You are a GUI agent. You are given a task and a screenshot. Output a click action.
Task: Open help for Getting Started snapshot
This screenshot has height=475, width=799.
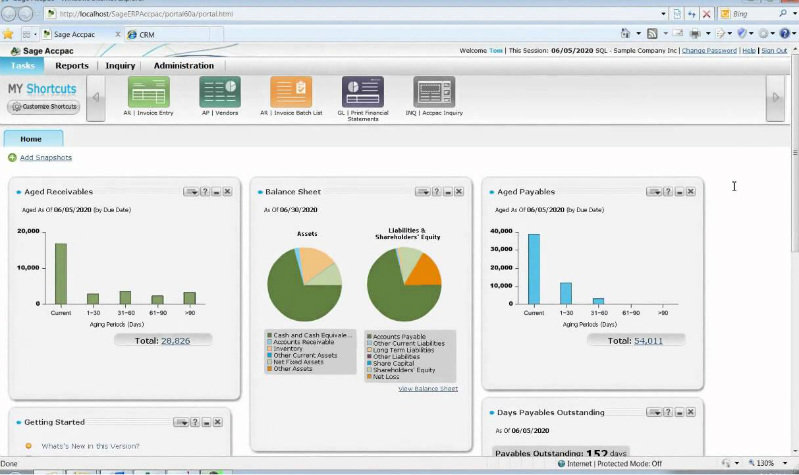tap(195, 422)
